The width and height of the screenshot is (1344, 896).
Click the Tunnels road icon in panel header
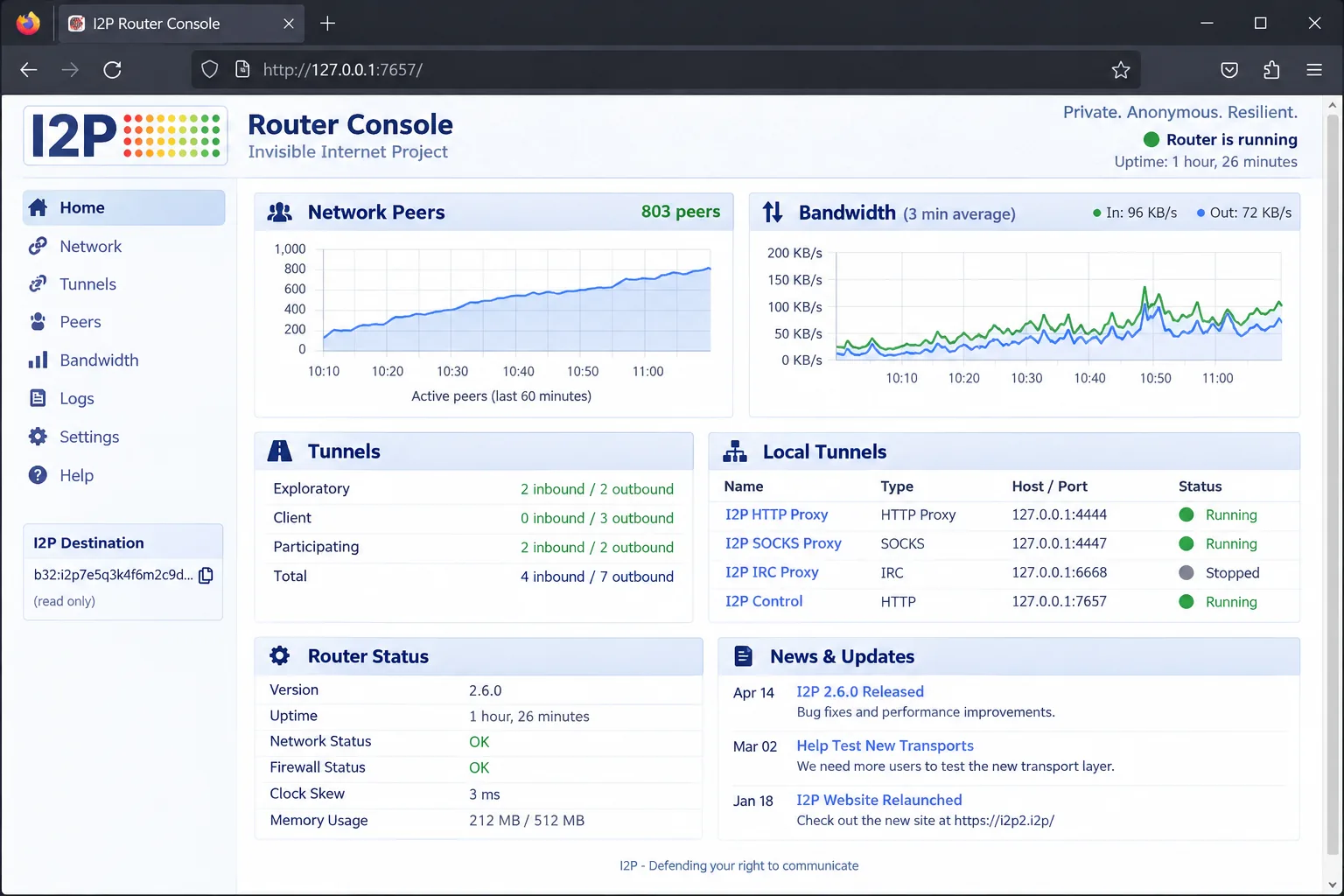click(x=280, y=451)
